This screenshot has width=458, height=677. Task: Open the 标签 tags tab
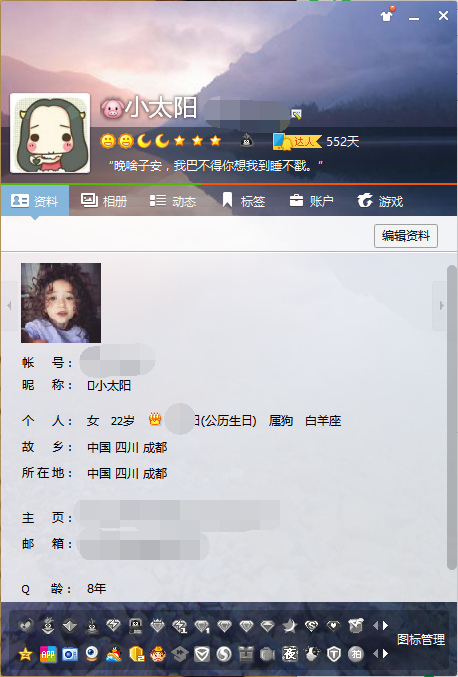[243, 201]
